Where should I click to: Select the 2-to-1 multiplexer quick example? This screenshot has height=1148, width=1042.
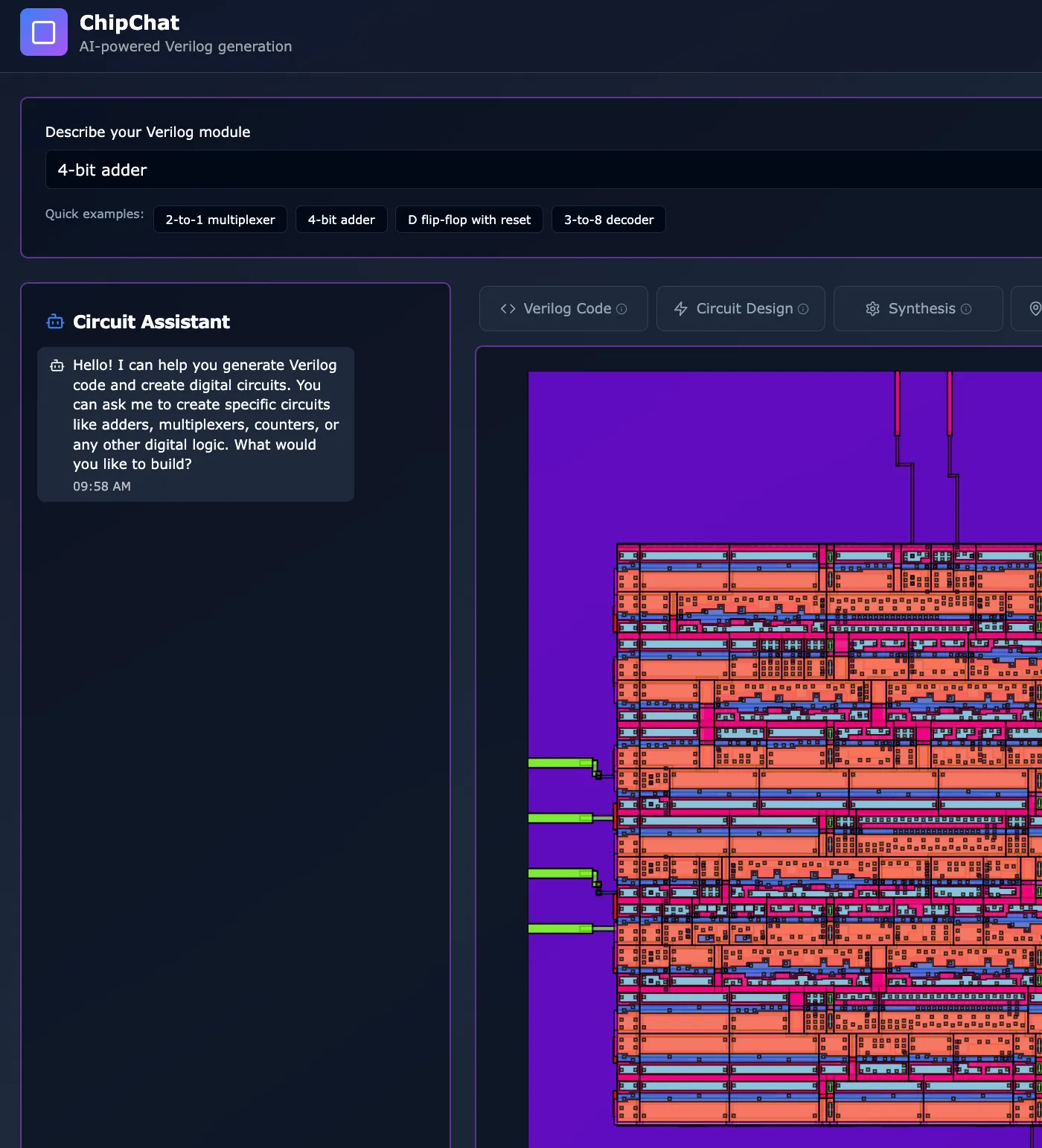[x=220, y=219]
